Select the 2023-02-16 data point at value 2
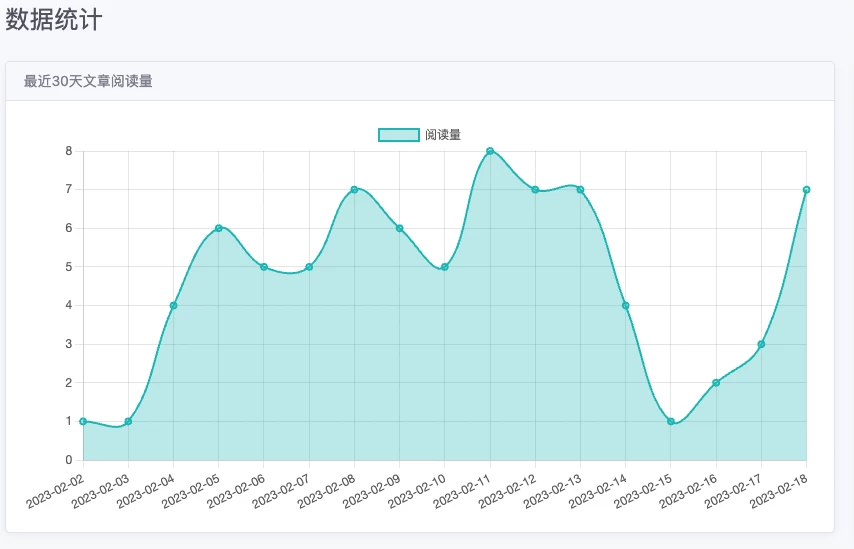Screen dimensions: 854x549 tap(716, 383)
